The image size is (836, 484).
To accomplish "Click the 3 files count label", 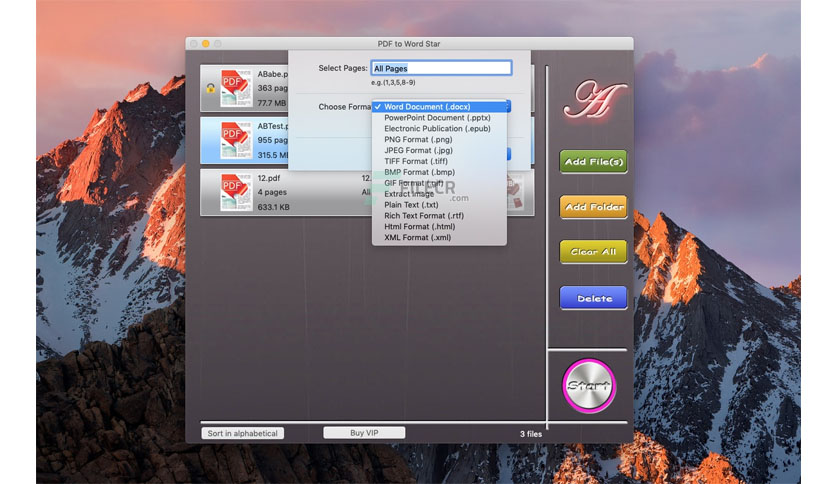I will point(531,434).
